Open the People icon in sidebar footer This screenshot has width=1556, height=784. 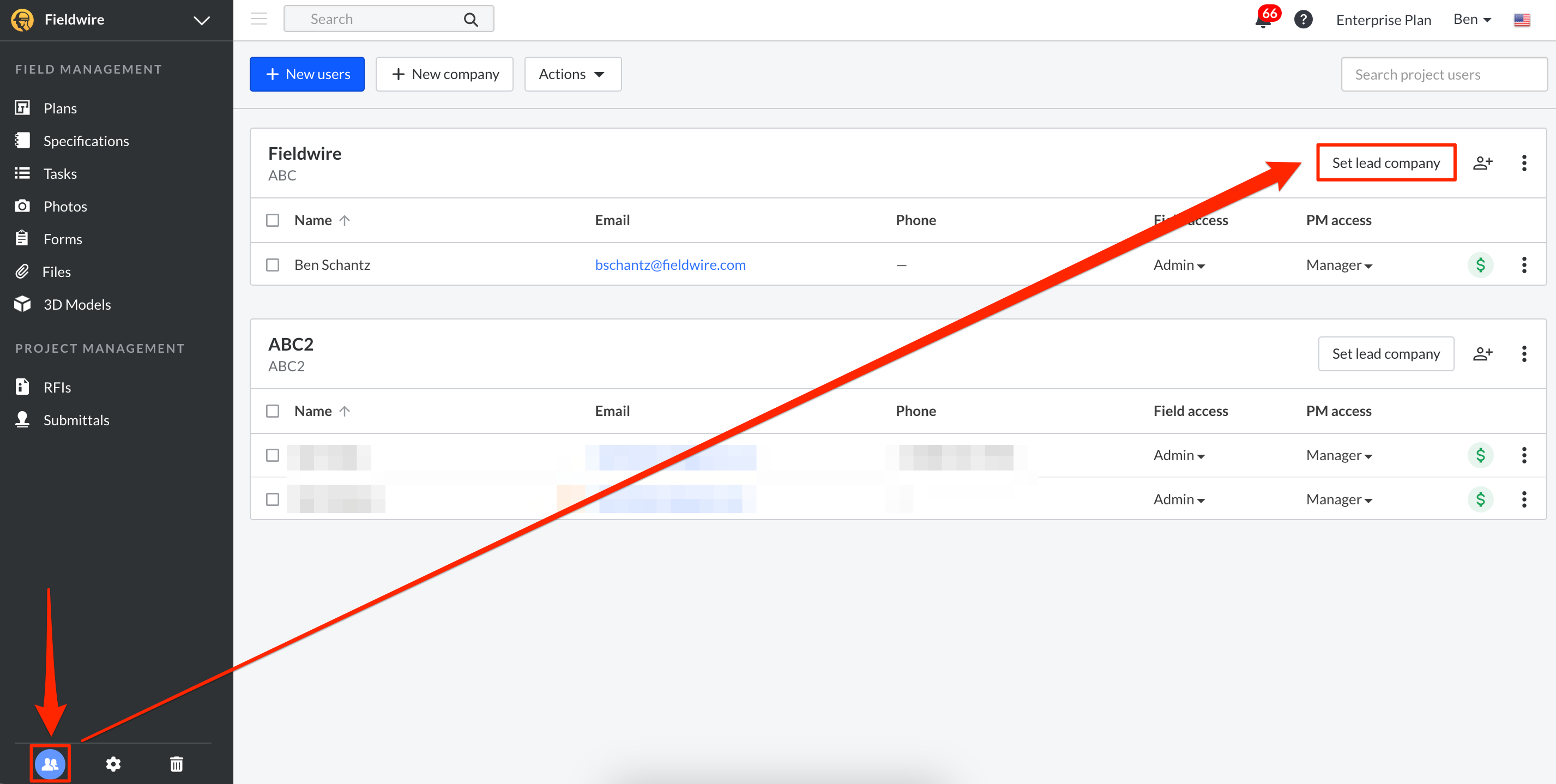[50, 764]
